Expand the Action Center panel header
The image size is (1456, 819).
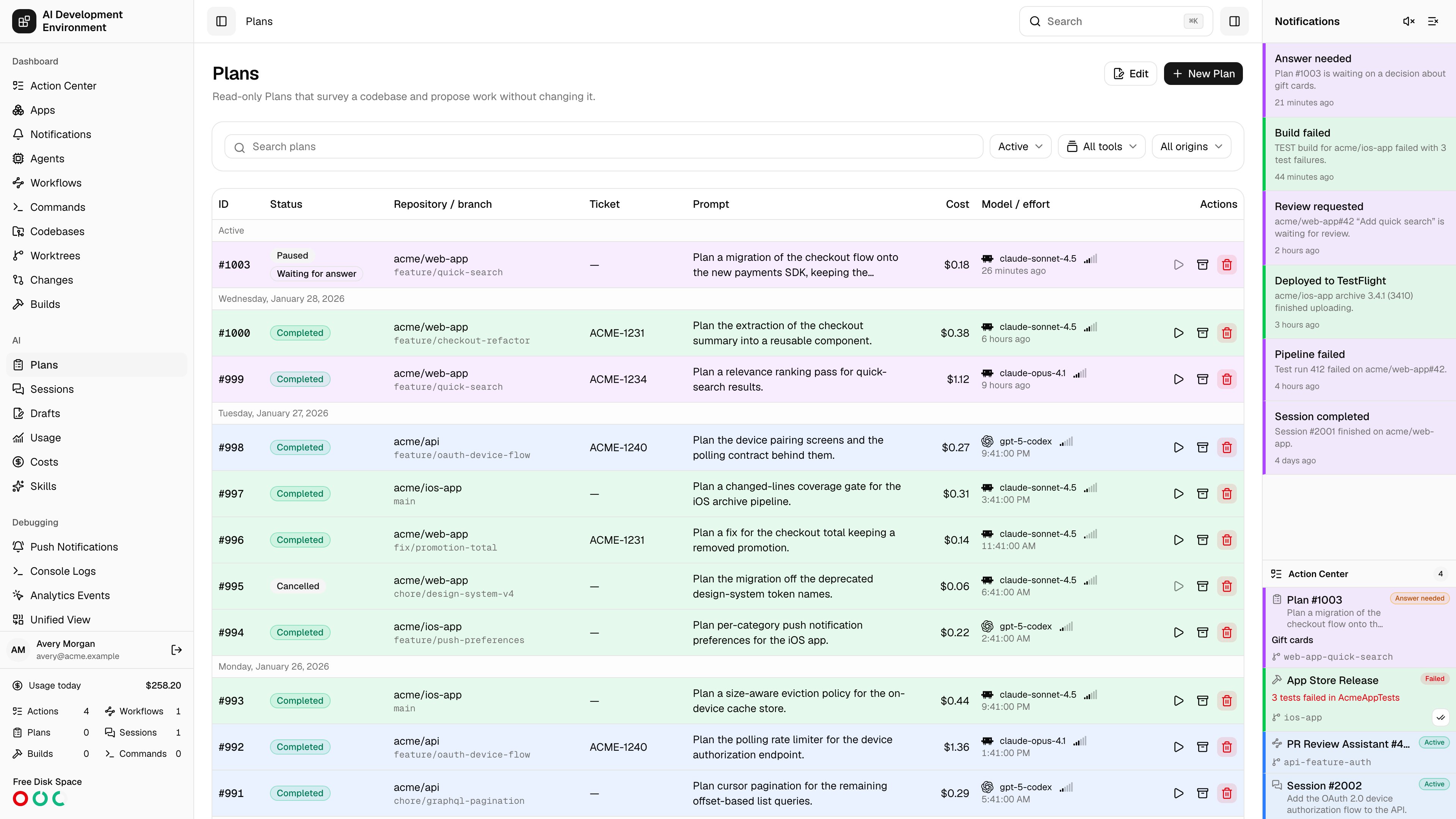1359,574
